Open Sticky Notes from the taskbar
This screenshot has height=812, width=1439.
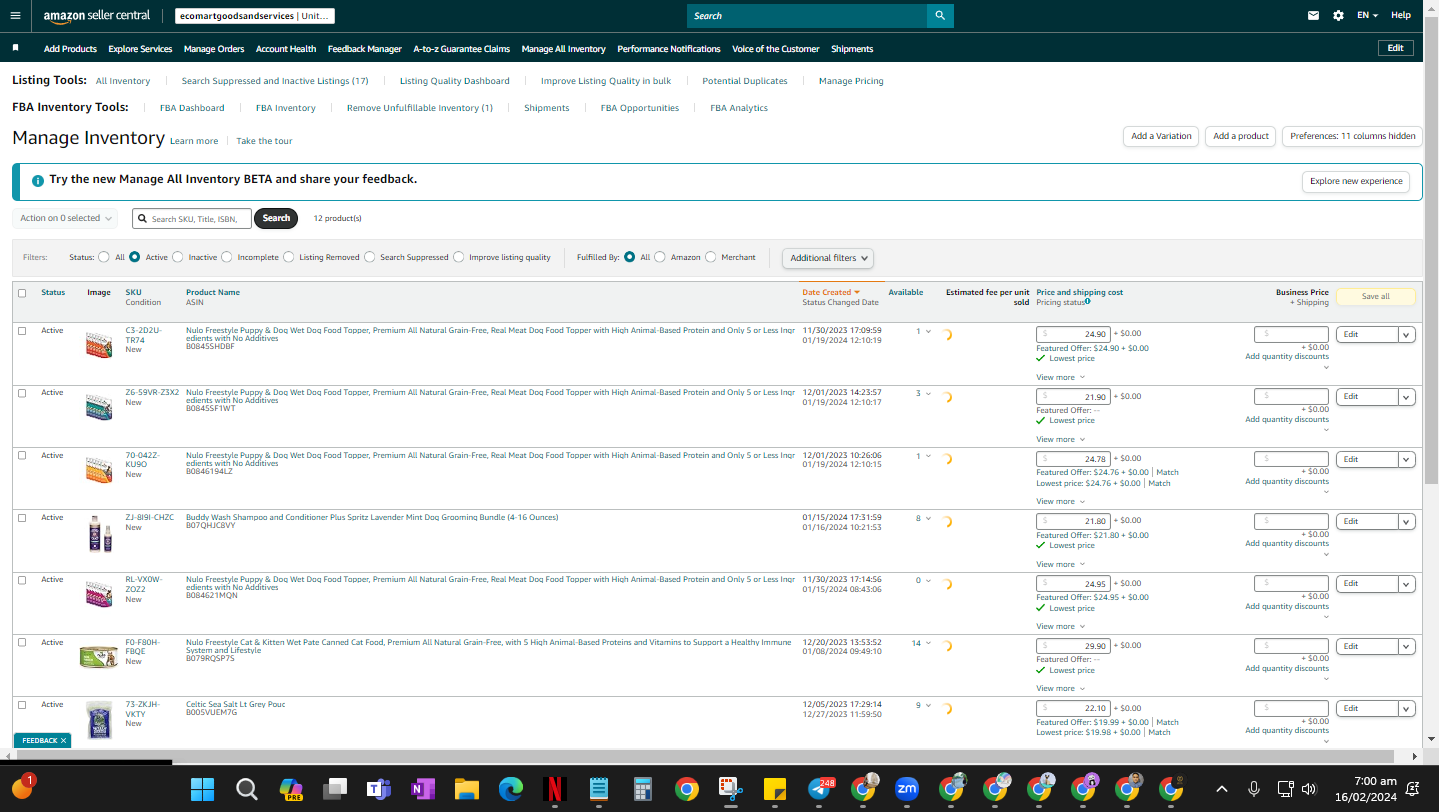click(774, 789)
